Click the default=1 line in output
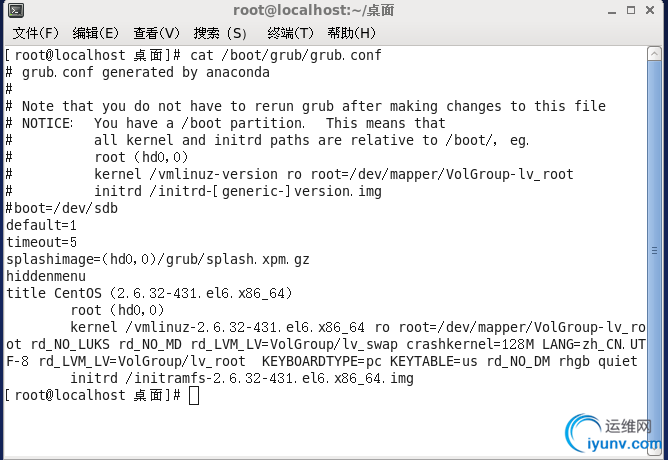Image resolution: width=668 pixels, height=460 pixels. click(41, 225)
